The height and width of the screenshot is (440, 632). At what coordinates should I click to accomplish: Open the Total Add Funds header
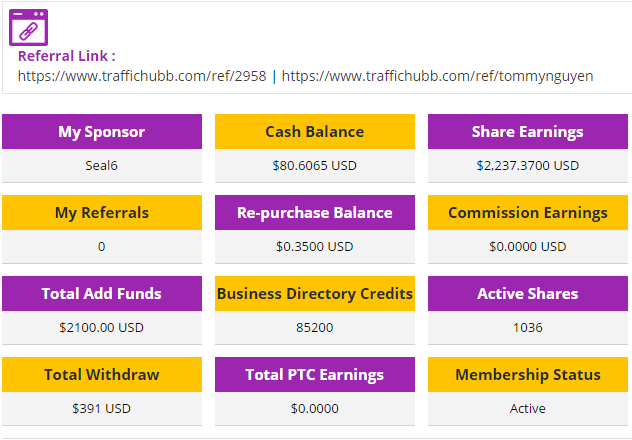pos(102,294)
